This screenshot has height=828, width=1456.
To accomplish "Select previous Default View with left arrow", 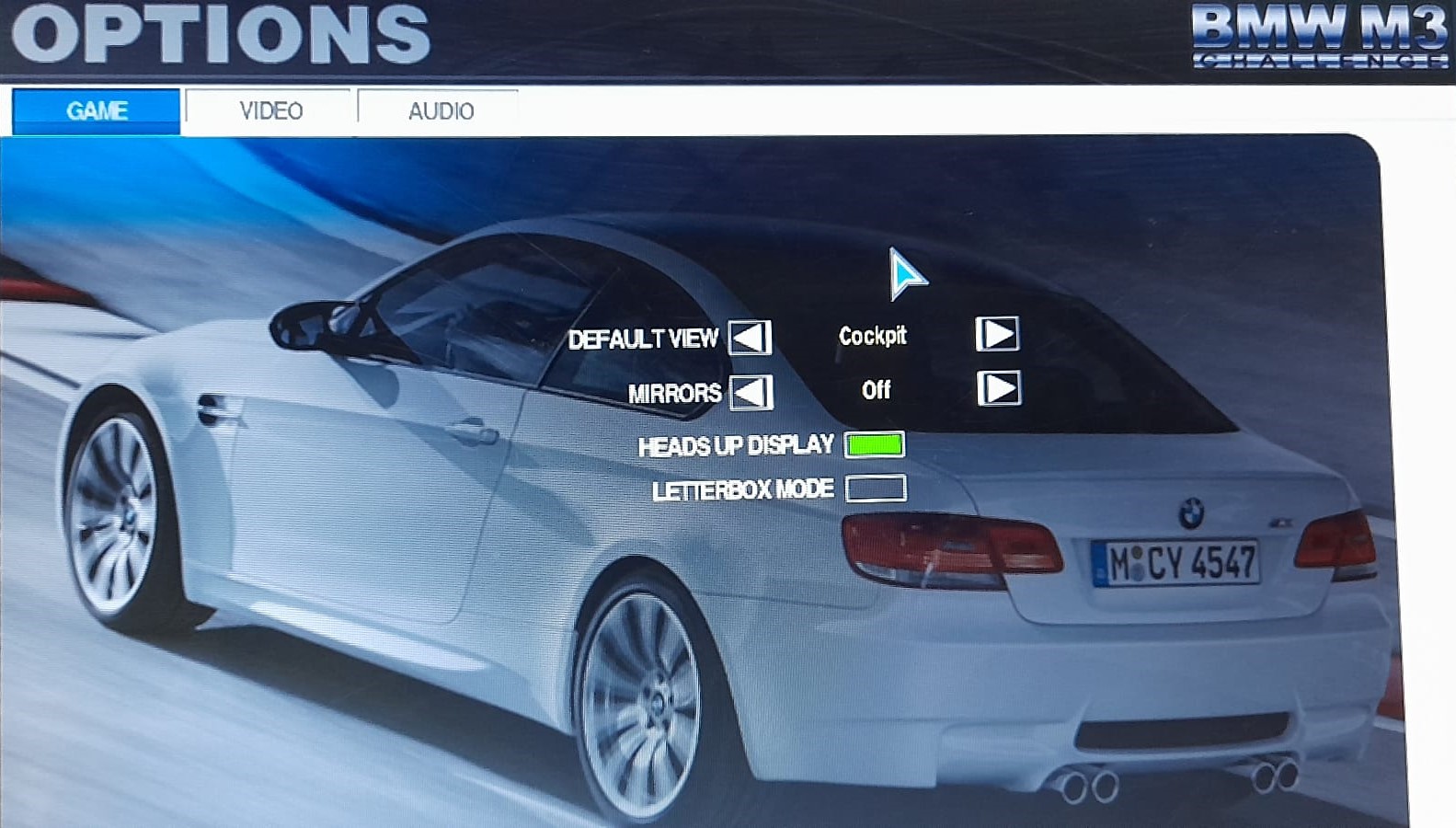I will [750, 338].
